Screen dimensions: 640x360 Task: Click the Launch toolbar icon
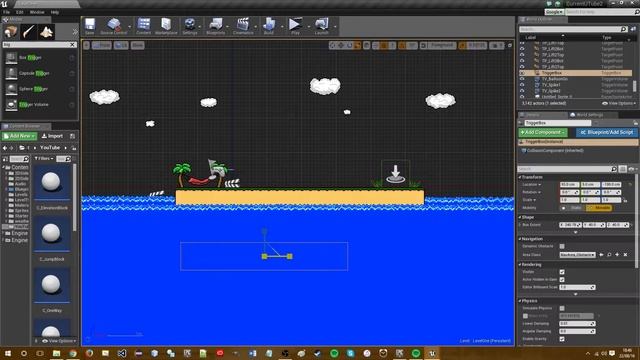coord(322,26)
